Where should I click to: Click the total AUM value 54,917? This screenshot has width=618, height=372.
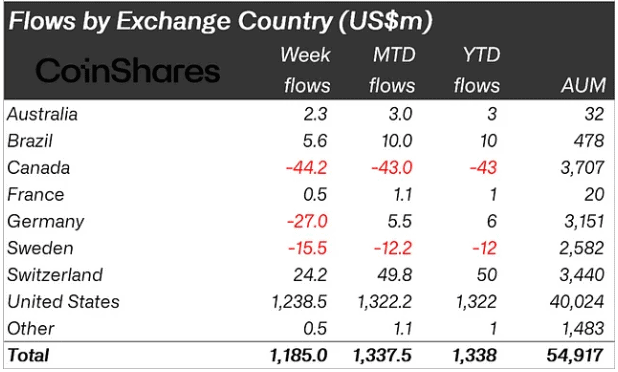click(575, 355)
